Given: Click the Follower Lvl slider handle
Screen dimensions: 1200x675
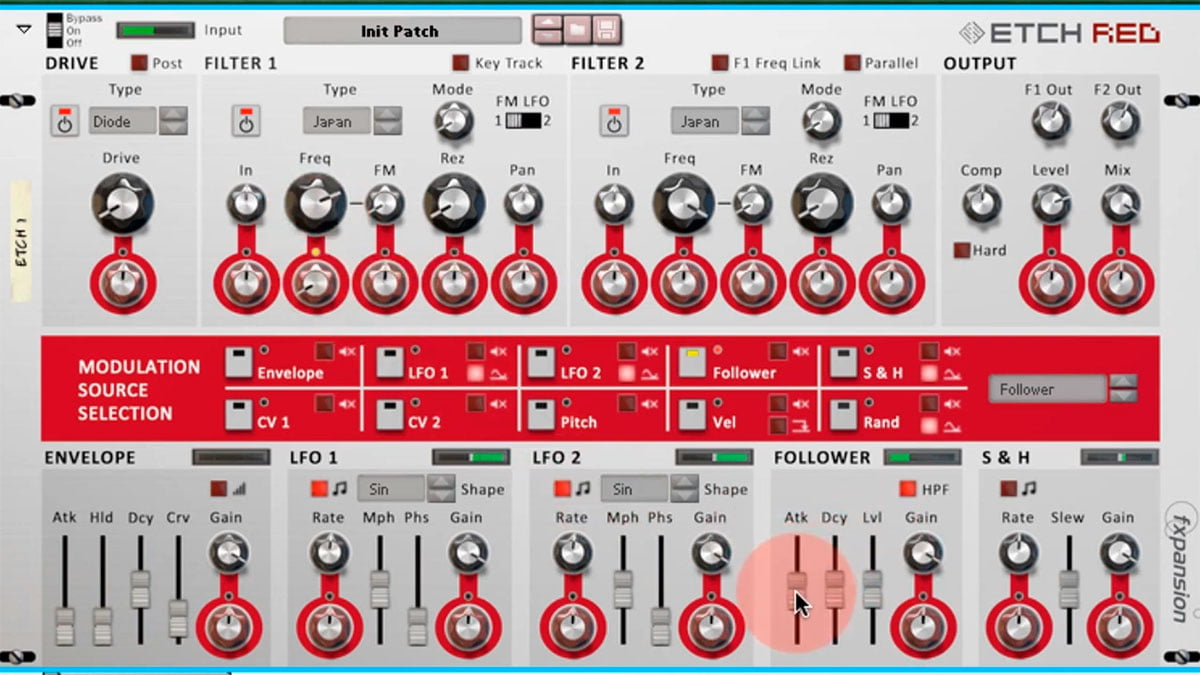Looking at the screenshot, I should click(x=873, y=589).
